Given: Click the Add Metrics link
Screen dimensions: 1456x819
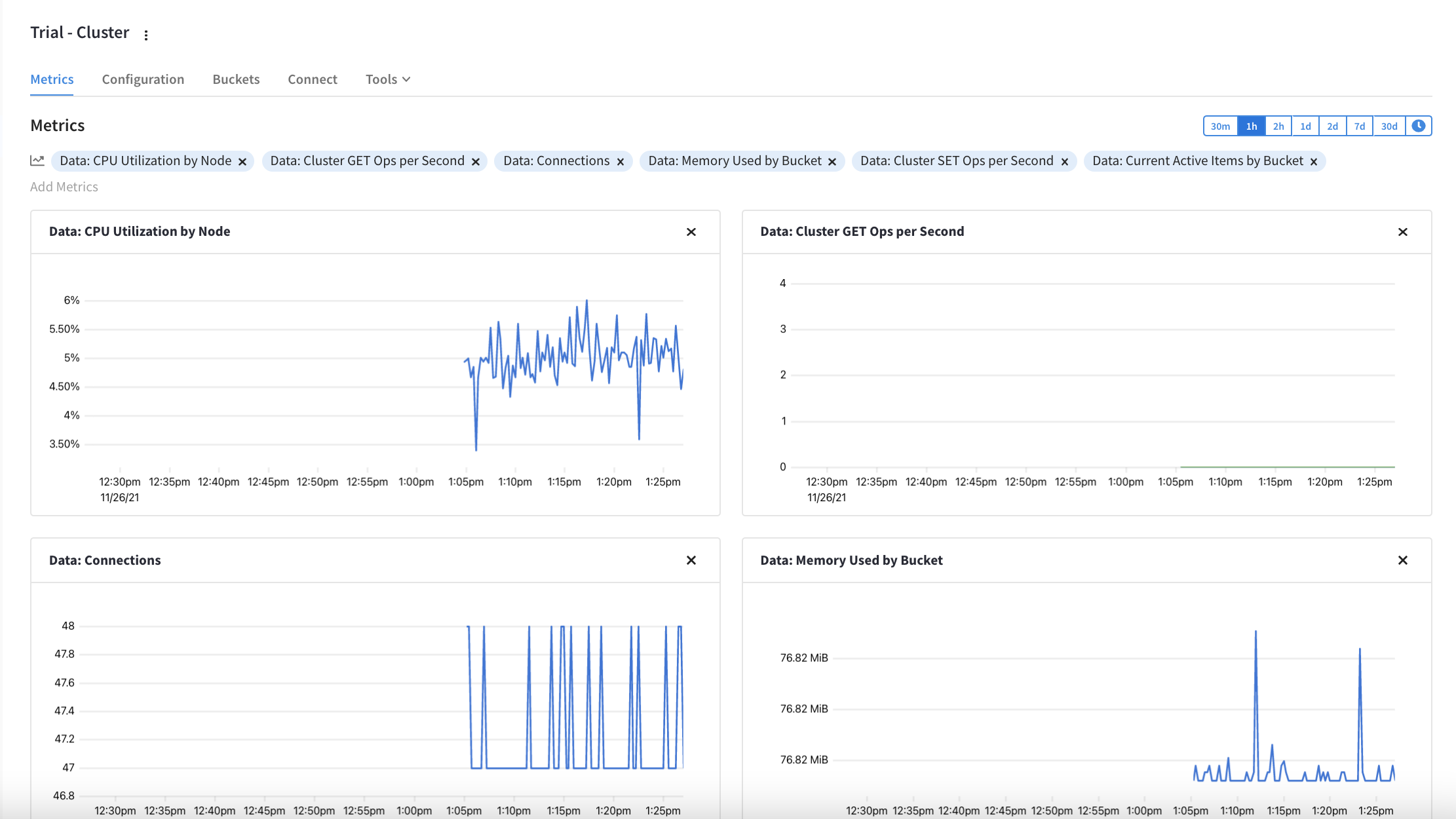Looking at the screenshot, I should tap(64, 186).
